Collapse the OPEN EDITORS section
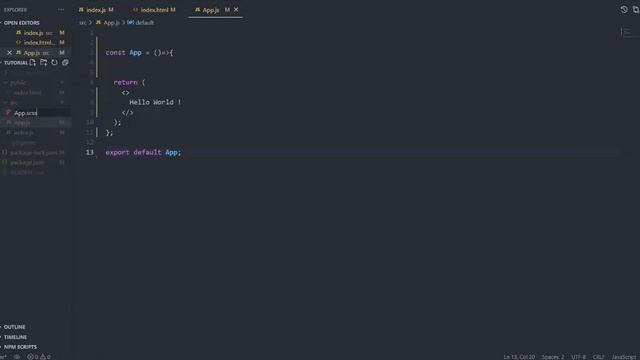The width and height of the screenshot is (640, 360). (21, 23)
